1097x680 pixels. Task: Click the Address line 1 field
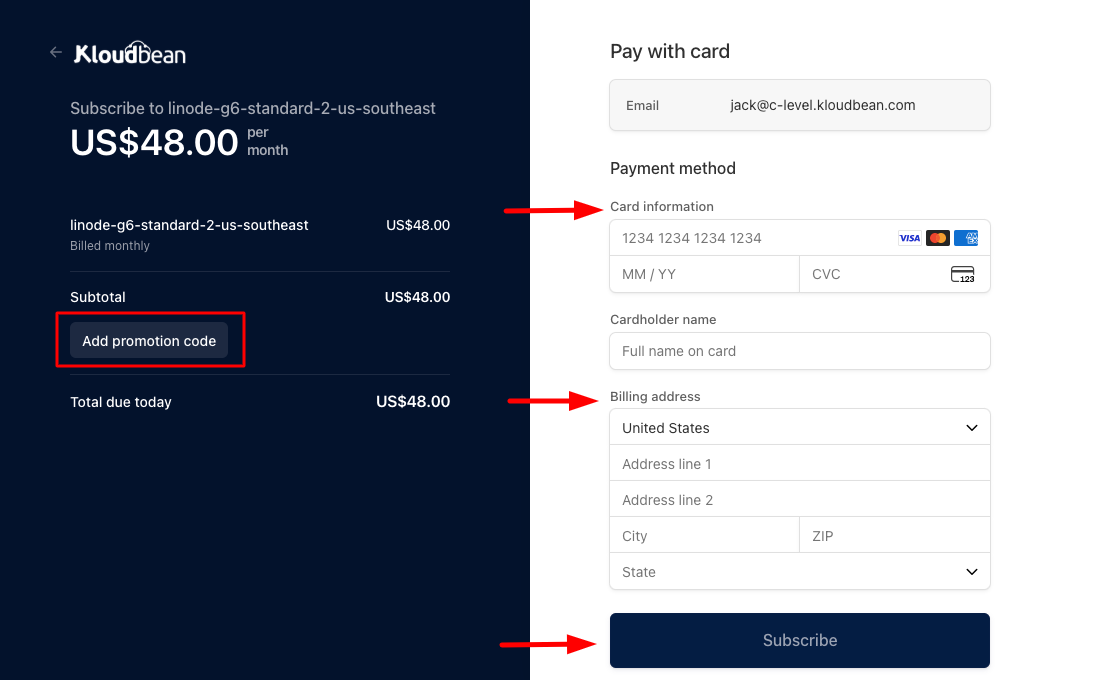point(800,464)
